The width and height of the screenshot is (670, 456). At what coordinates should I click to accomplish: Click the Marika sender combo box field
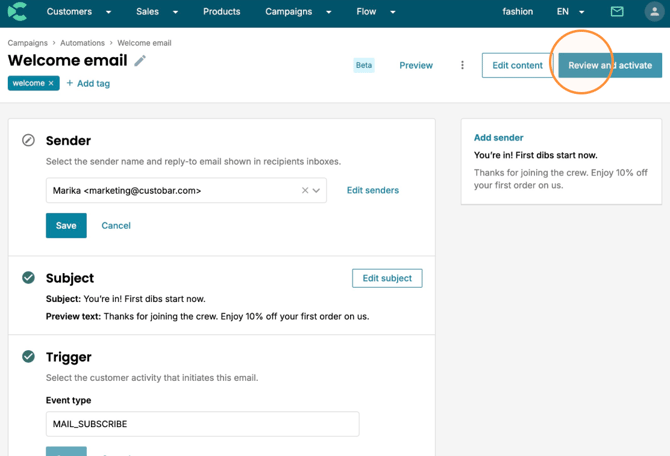[x=186, y=190]
